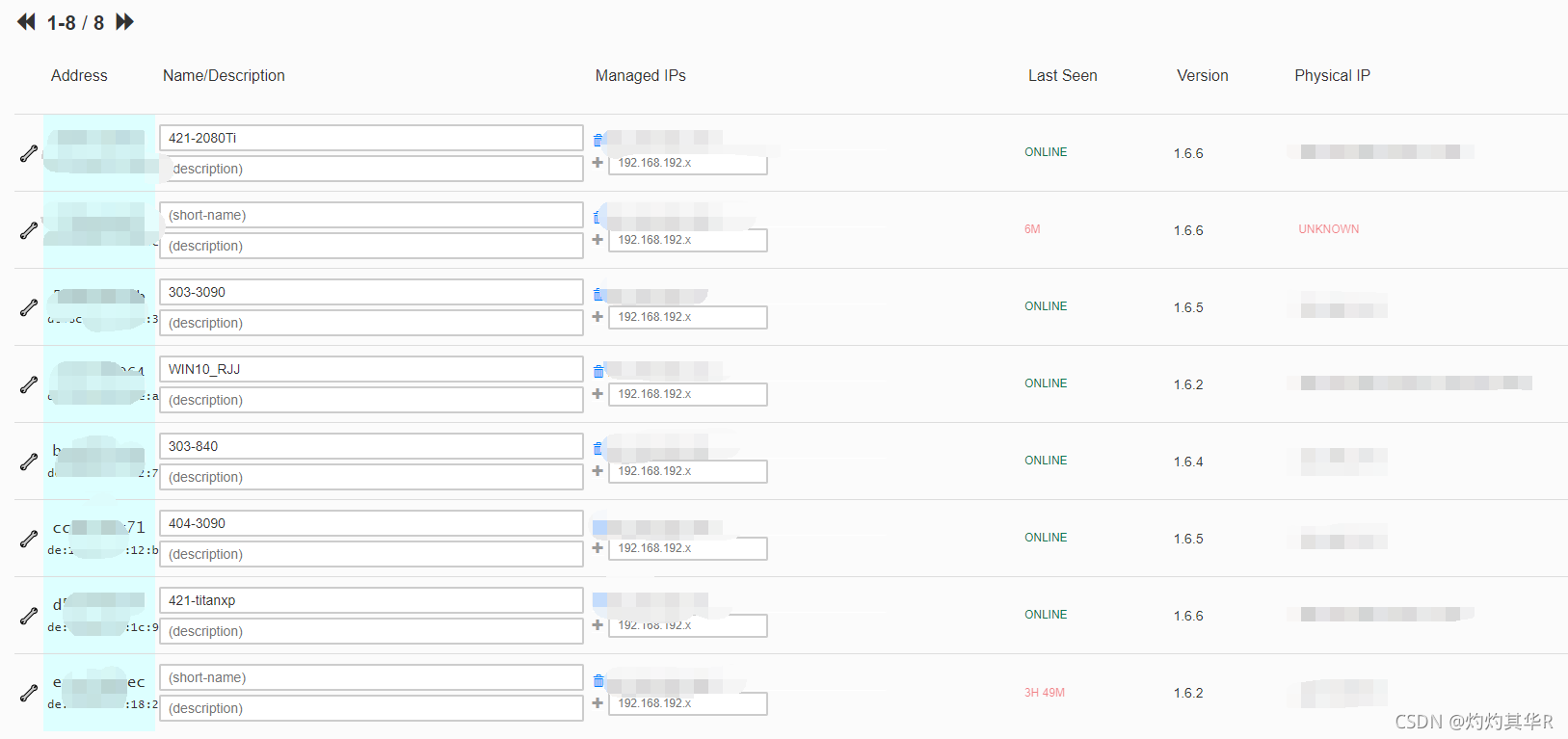Open wrench settings for 303-3090 member

coord(29,307)
